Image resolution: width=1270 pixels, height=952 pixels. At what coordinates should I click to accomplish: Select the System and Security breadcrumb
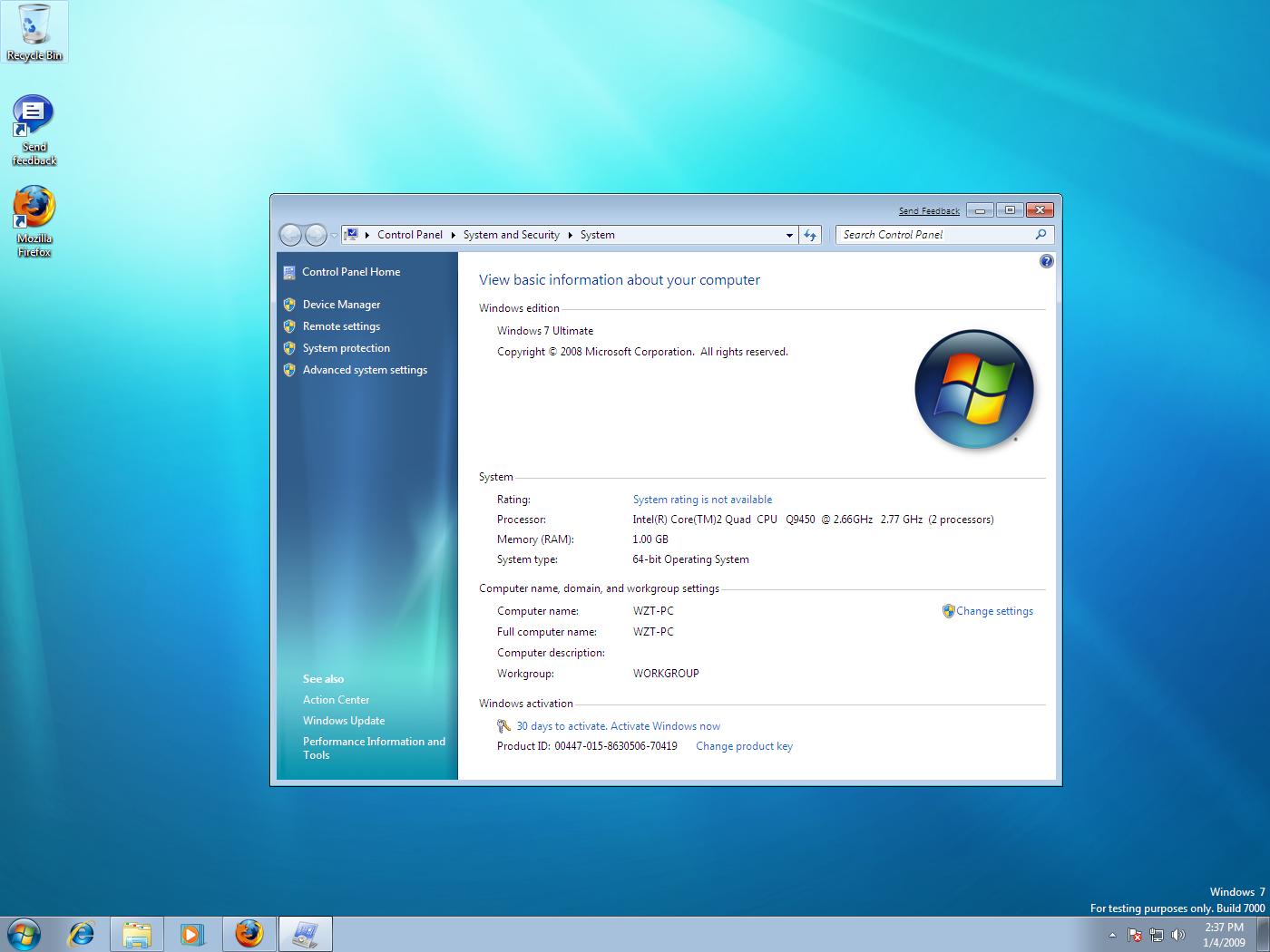click(x=512, y=235)
